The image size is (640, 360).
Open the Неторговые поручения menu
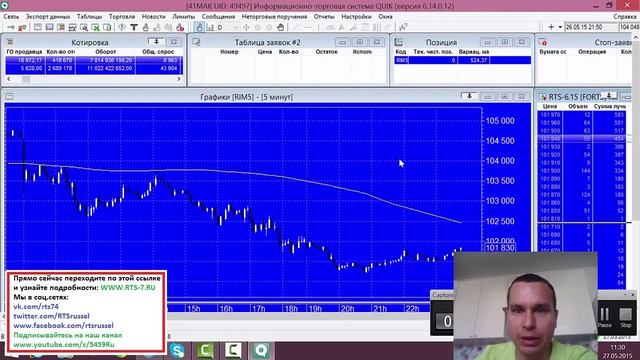[274, 17]
